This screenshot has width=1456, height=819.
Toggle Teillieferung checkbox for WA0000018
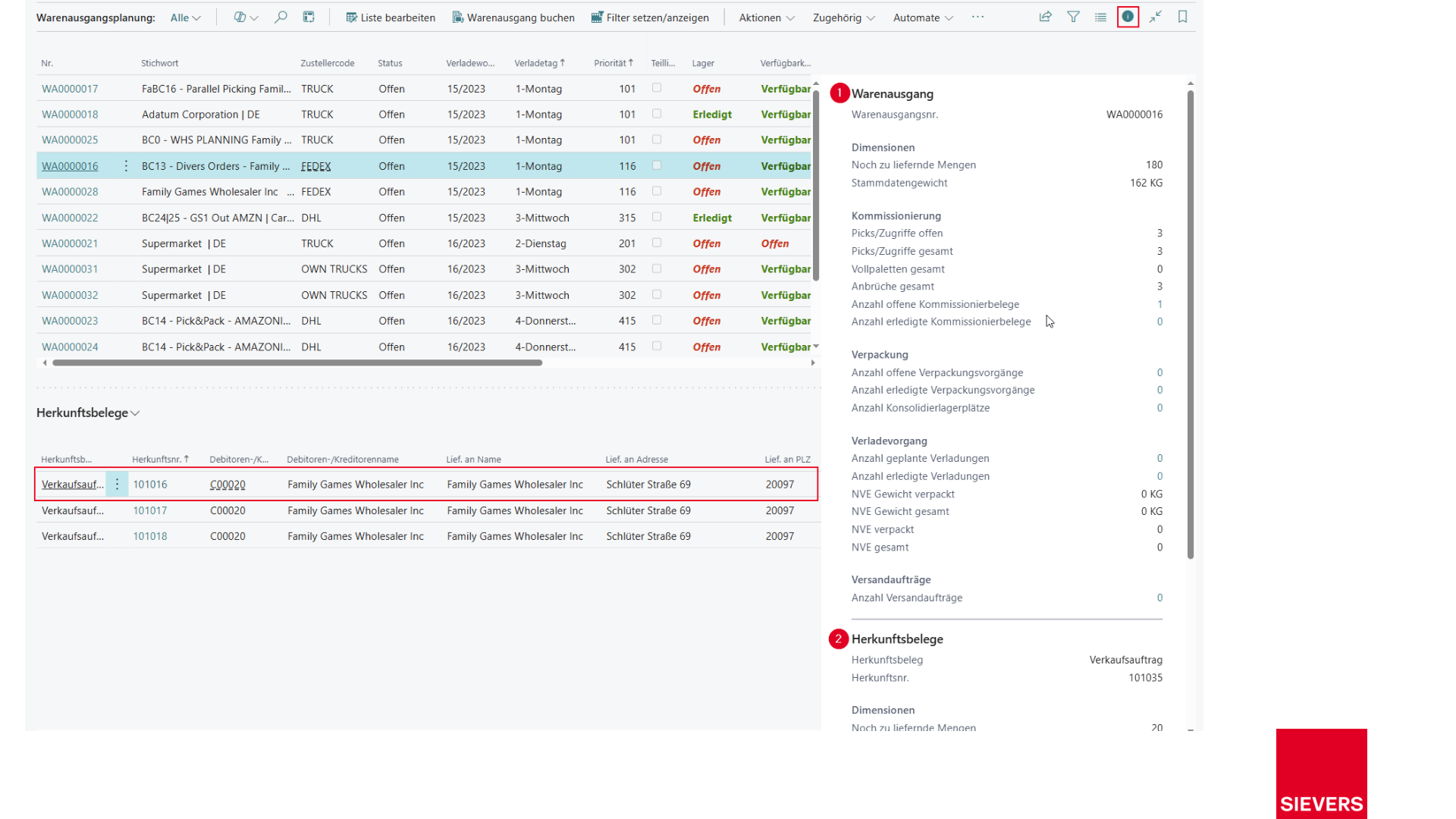(x=657, y=114)
